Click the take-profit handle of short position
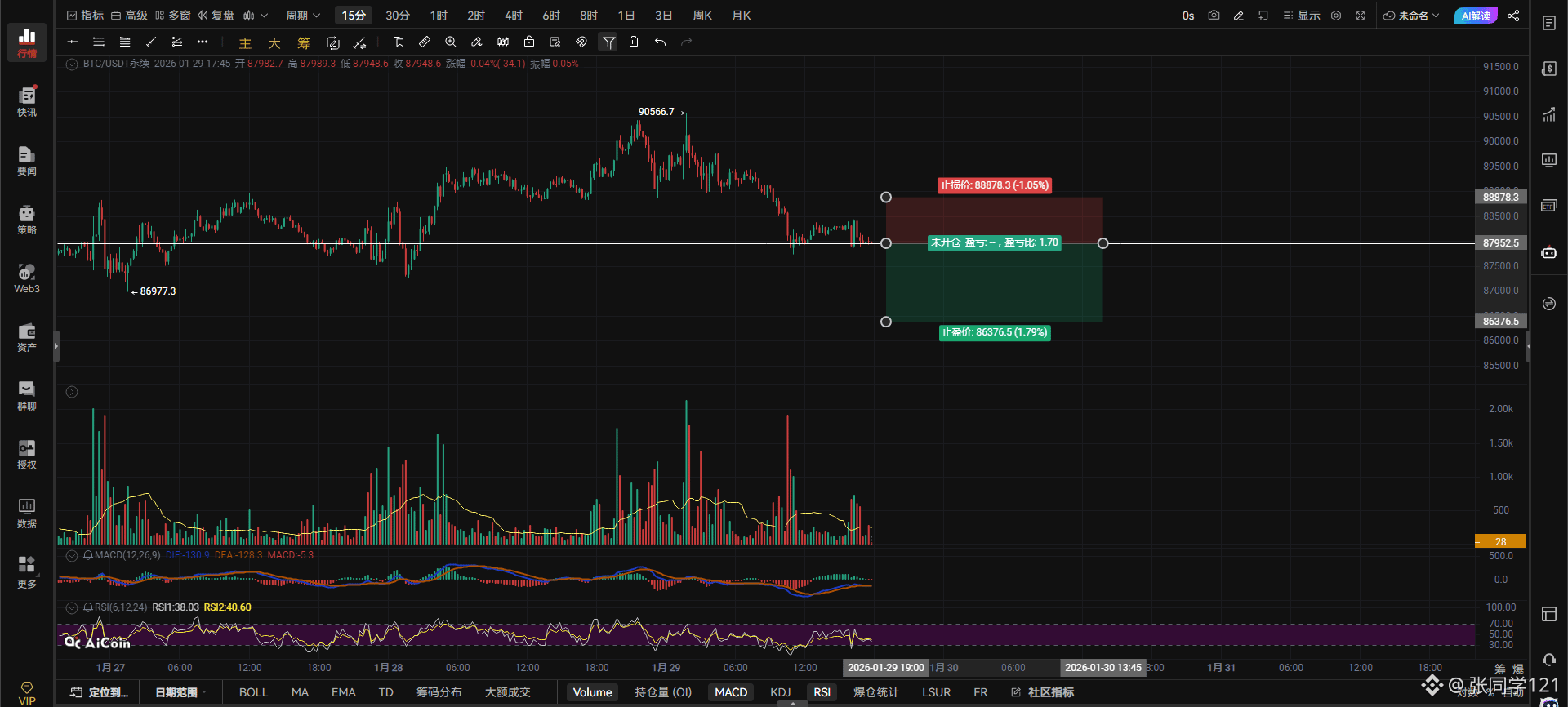Screen dimensions: 1568x707 [886, 322]
